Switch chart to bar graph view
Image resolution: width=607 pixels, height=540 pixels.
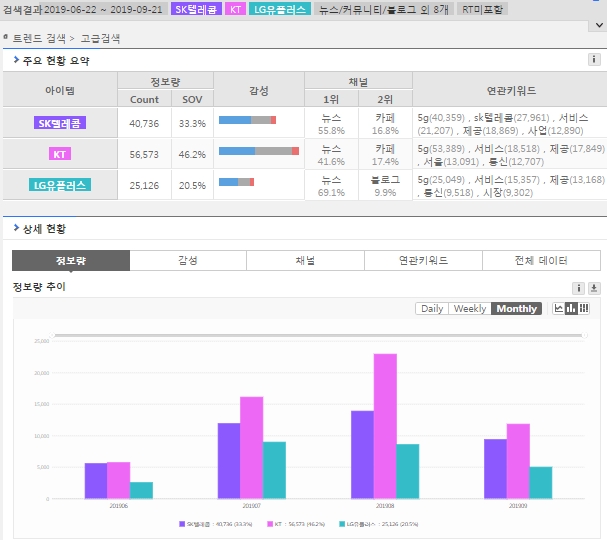coord(571,309)
